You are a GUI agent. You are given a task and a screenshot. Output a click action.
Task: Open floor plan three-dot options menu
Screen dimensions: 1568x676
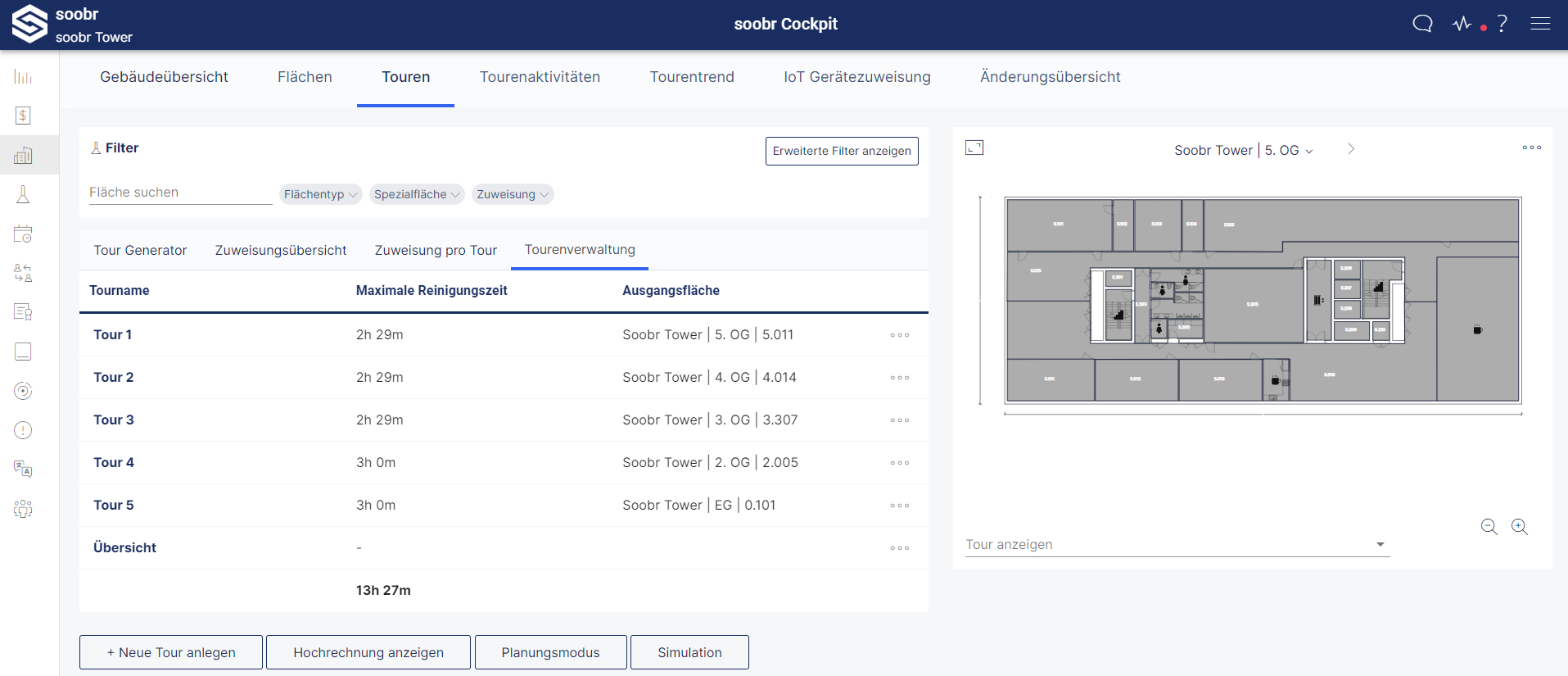click(1532, 147)
